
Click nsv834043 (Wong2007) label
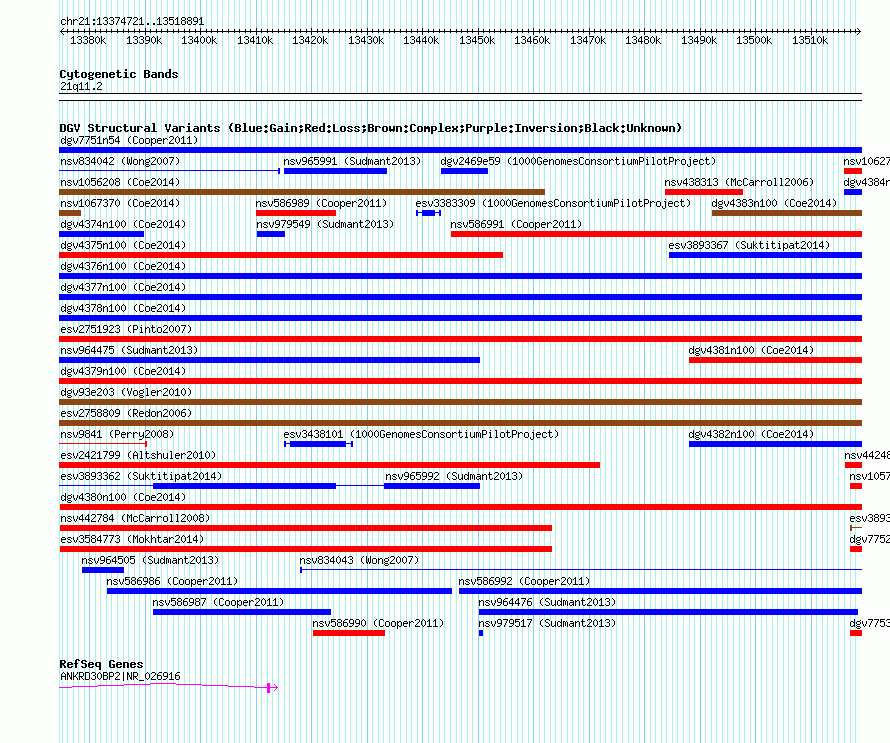(359, 560)
